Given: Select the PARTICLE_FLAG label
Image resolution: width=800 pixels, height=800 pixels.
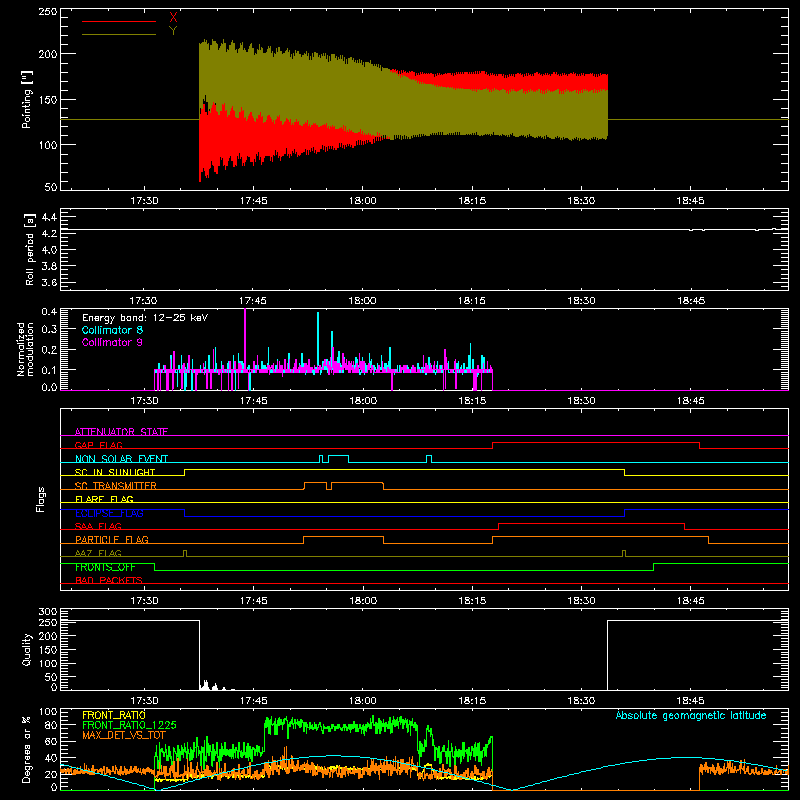Looking at the screenshot, I should (x=112, y=539).
